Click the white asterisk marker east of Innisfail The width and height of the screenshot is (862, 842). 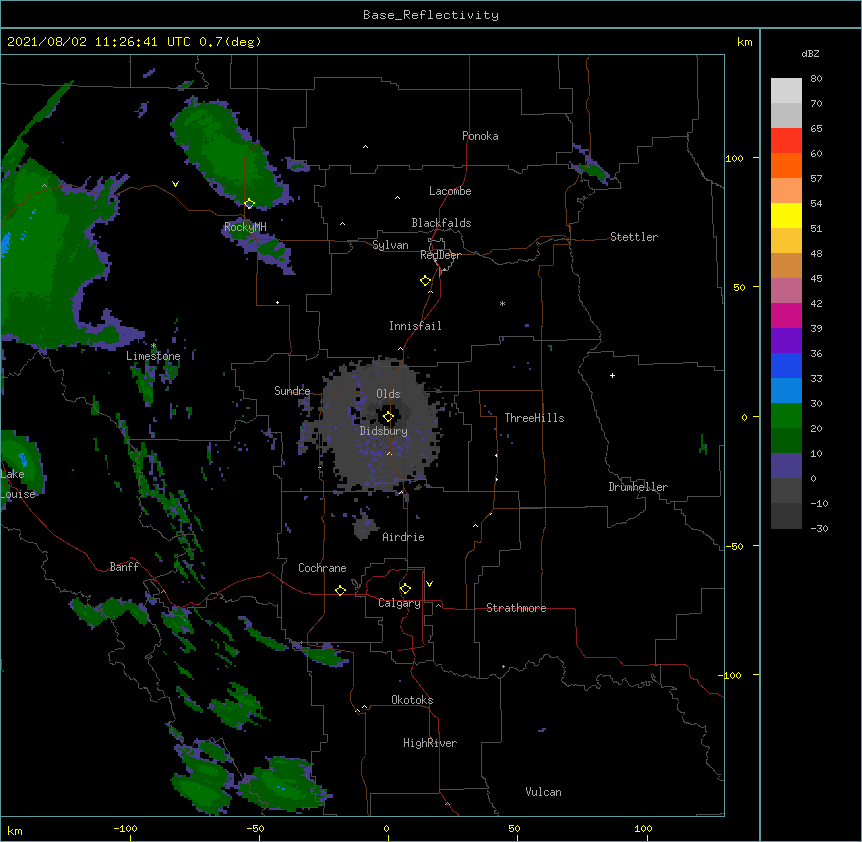coord(502,303)
